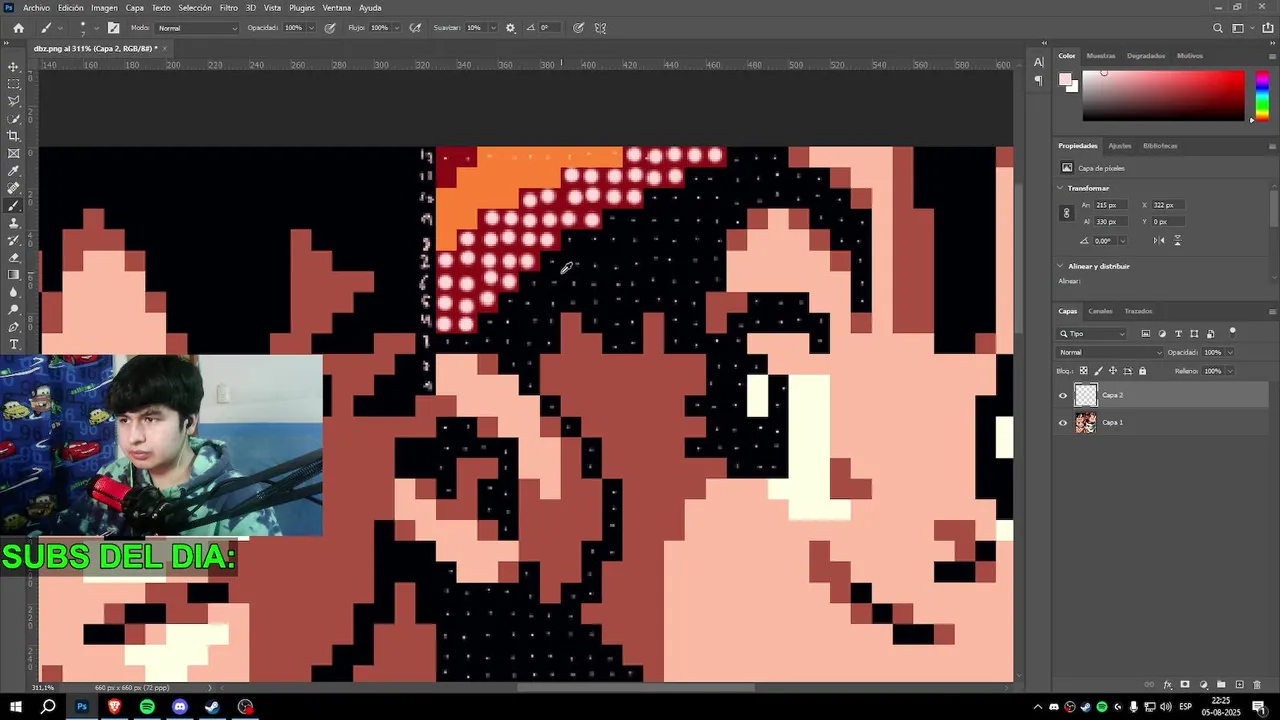Screen dimensions: 1280x720
Task: Select the Move tool
Action: (x=13, y=67)
